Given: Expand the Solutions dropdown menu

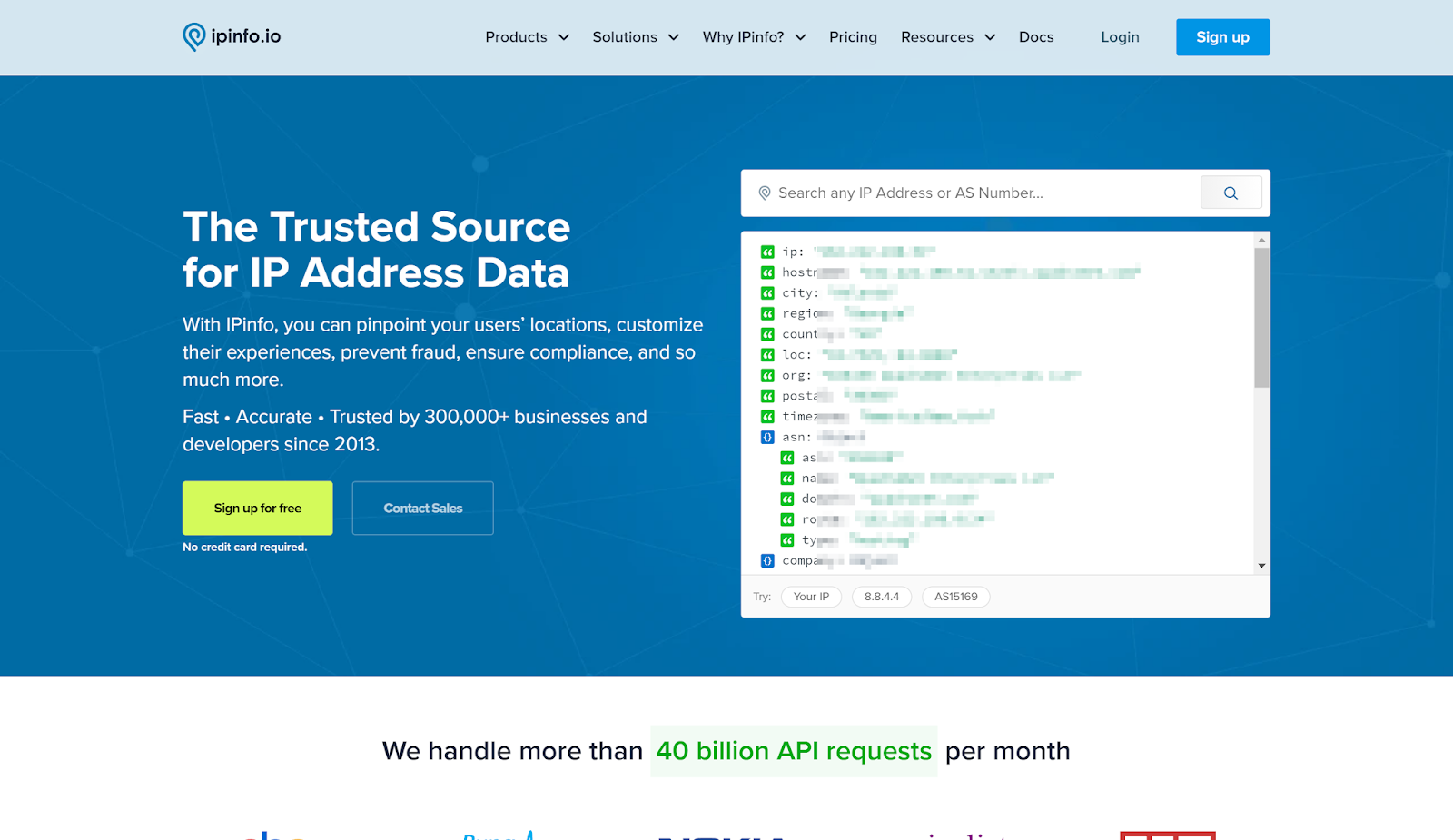Looking at the screenshot, I should (636, 37).
